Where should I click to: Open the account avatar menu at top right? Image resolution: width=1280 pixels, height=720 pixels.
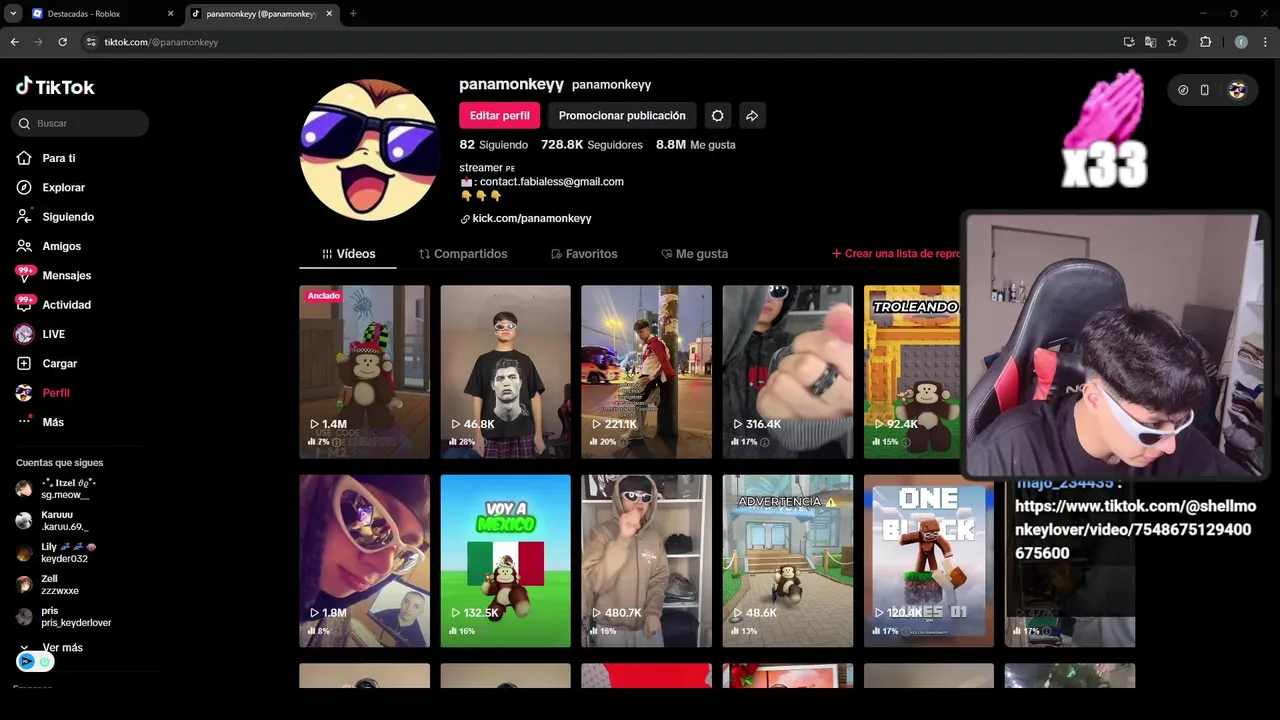[1237, 90]
